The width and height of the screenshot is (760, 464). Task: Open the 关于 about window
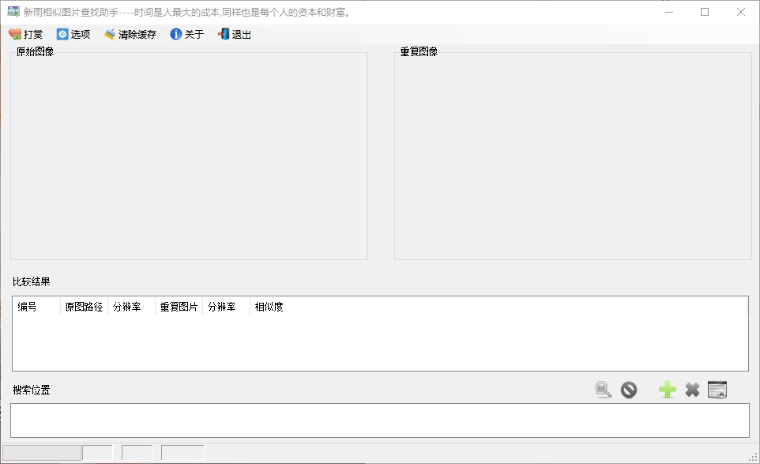tap(187, 34)
